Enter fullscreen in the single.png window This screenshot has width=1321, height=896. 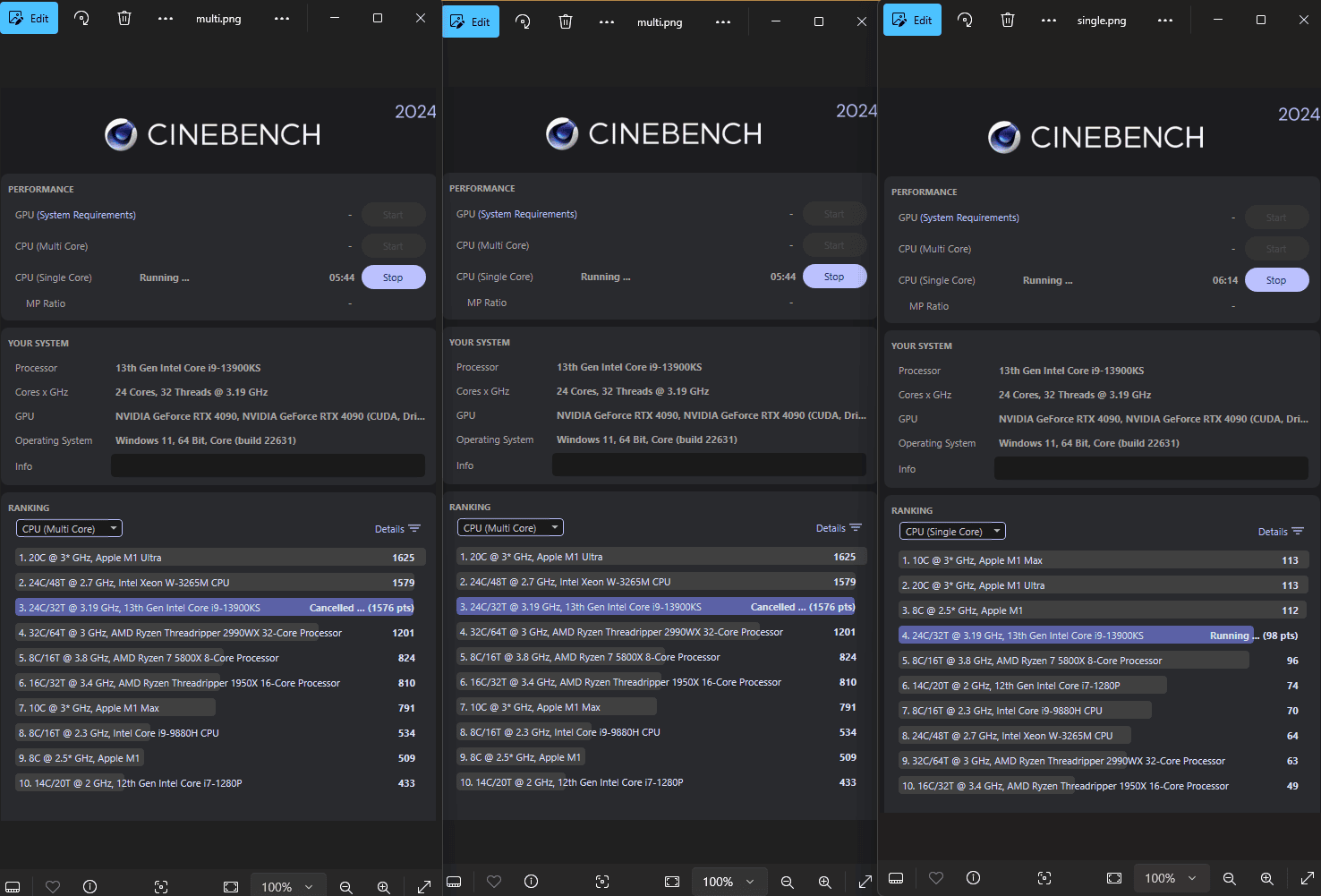1307,878
